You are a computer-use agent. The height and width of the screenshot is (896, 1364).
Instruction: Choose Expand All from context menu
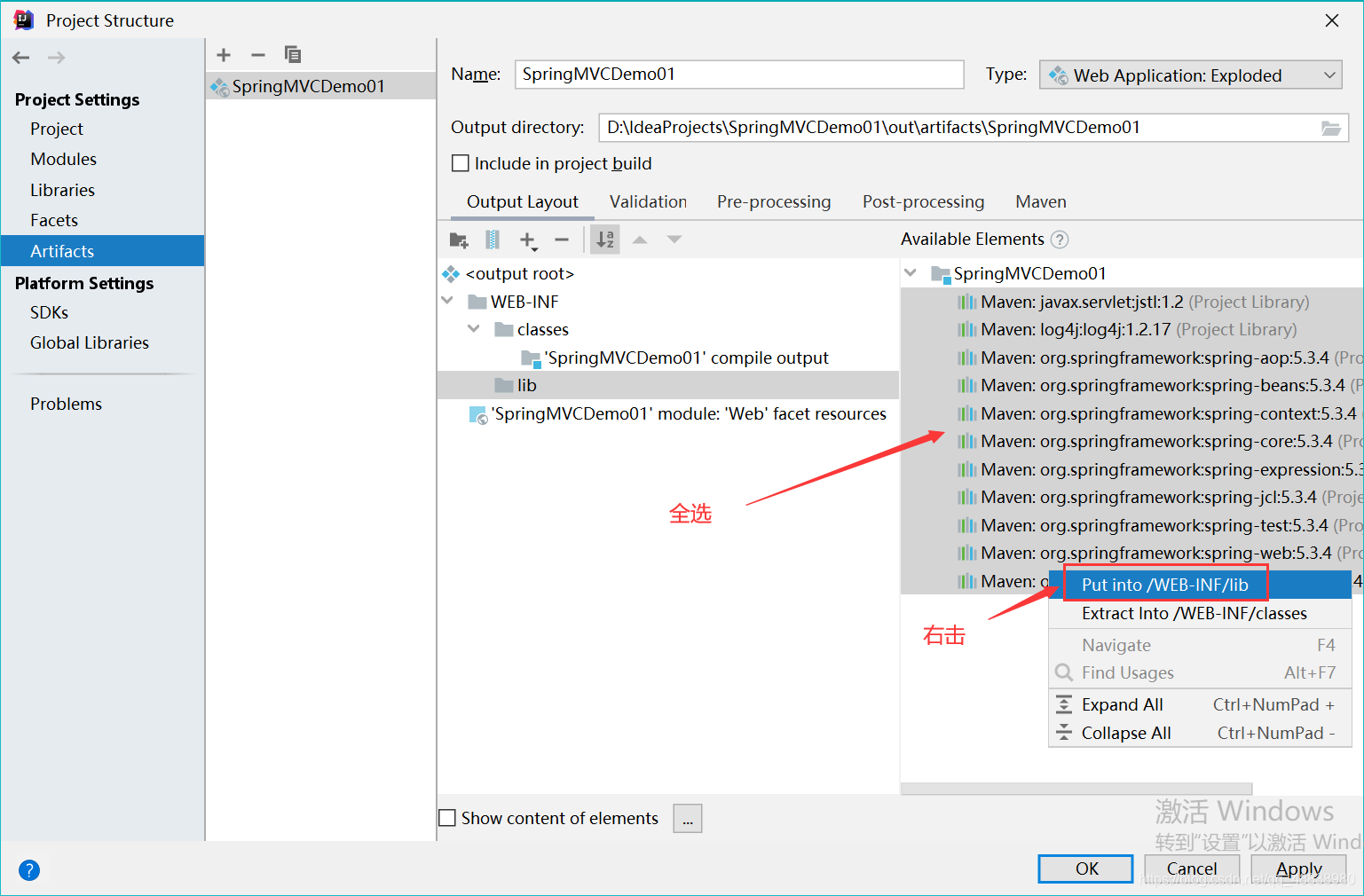(x=1200, y=704)
